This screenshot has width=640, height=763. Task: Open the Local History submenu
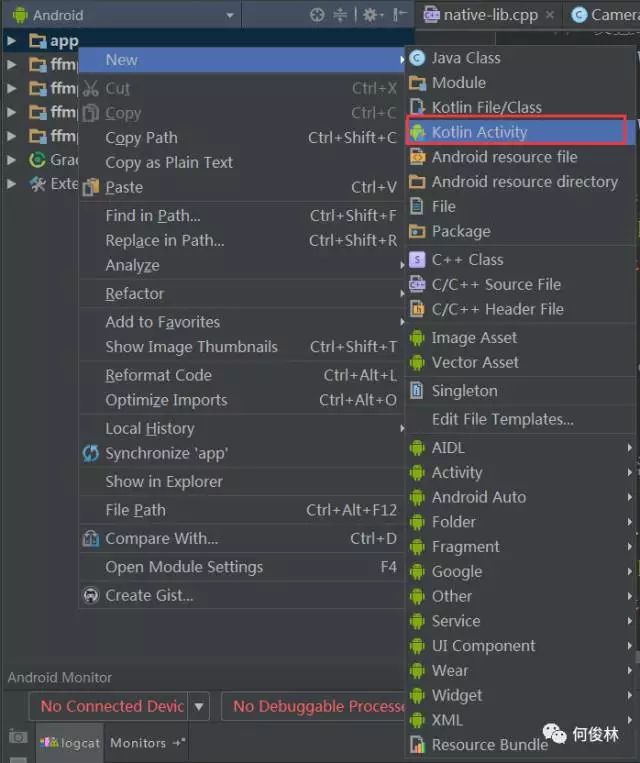pyautogui.click(x=242, y=429)
